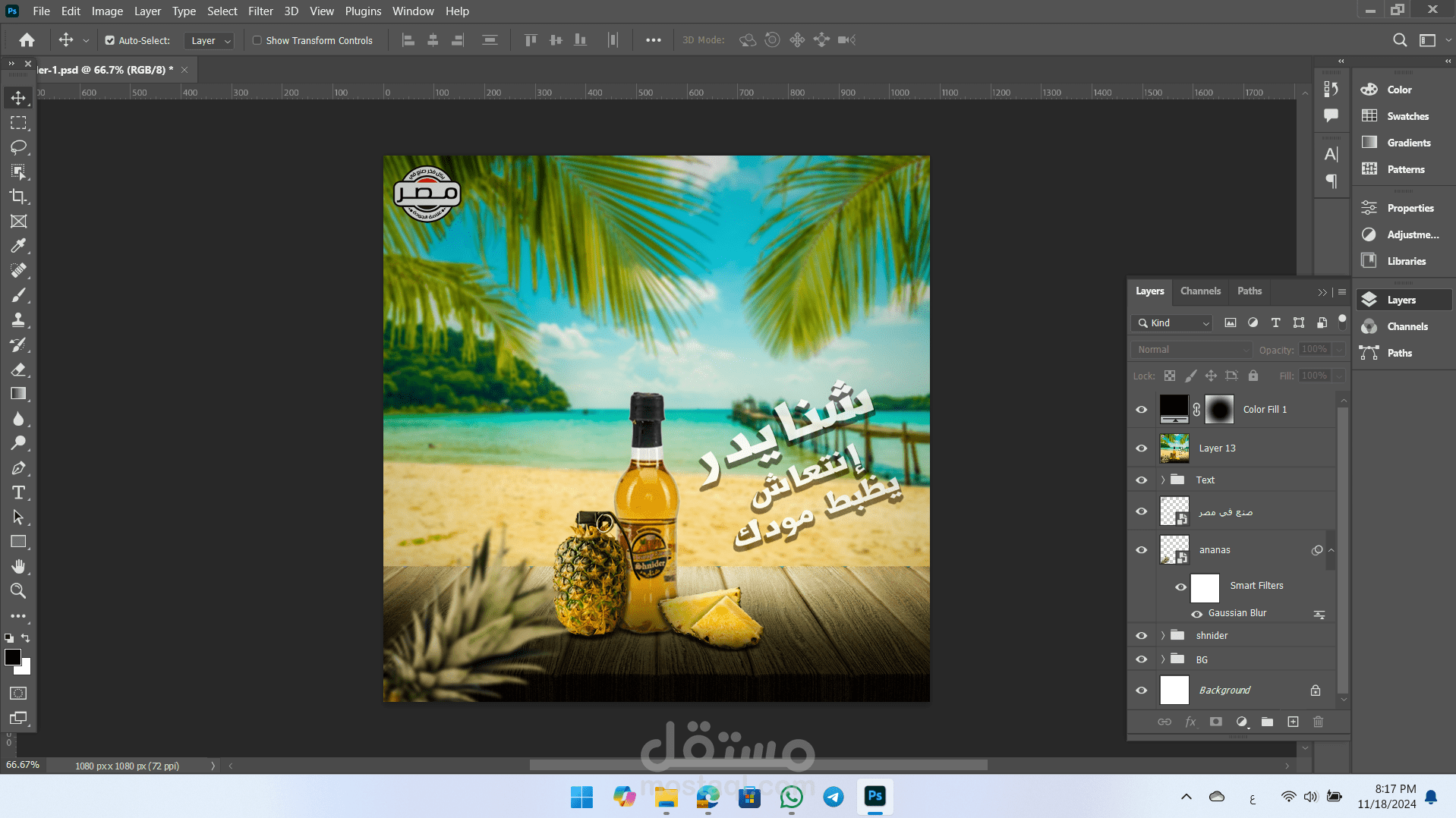Viewport: 1456px width, 818px height.
Task: Open the Plugins menu
Action: 363,11
